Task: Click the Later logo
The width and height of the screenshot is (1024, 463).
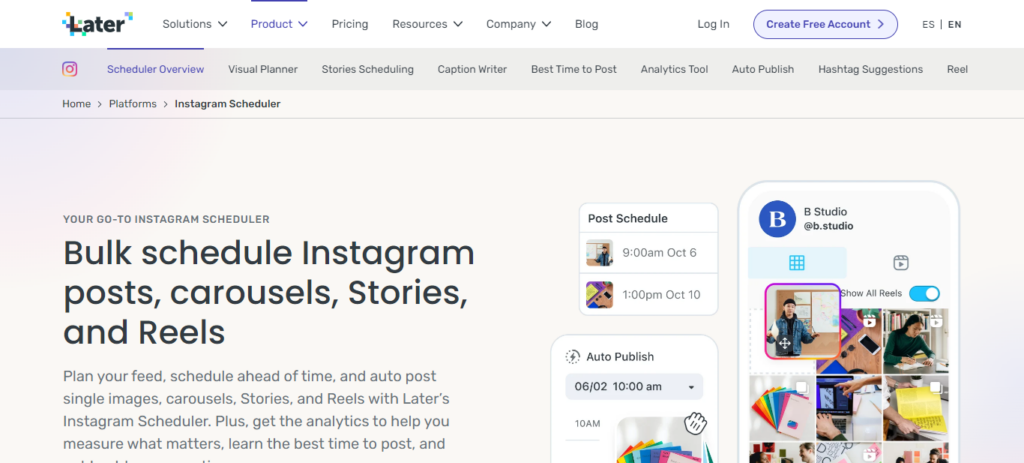Action: 97,23
